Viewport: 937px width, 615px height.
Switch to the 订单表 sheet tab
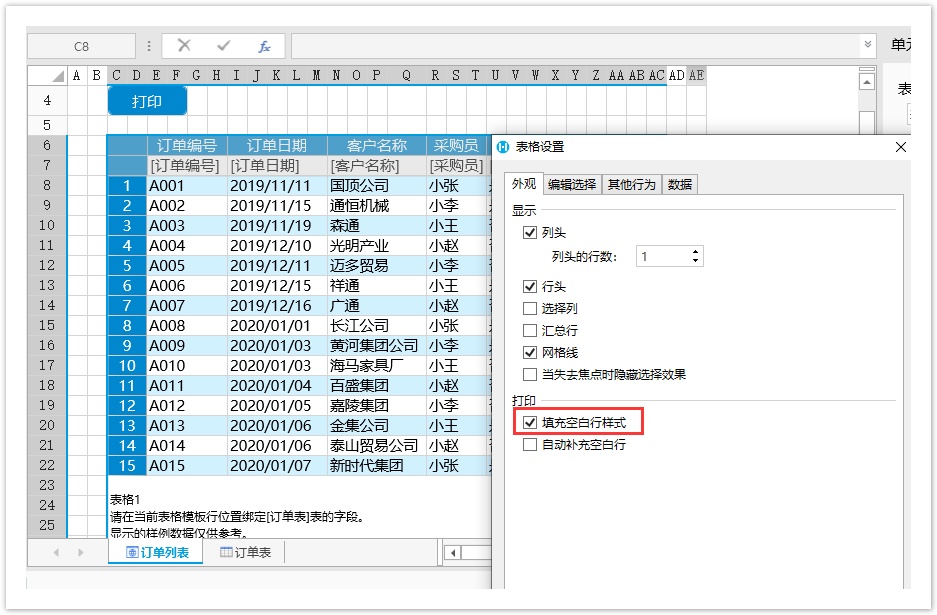[x=245, y=552]
